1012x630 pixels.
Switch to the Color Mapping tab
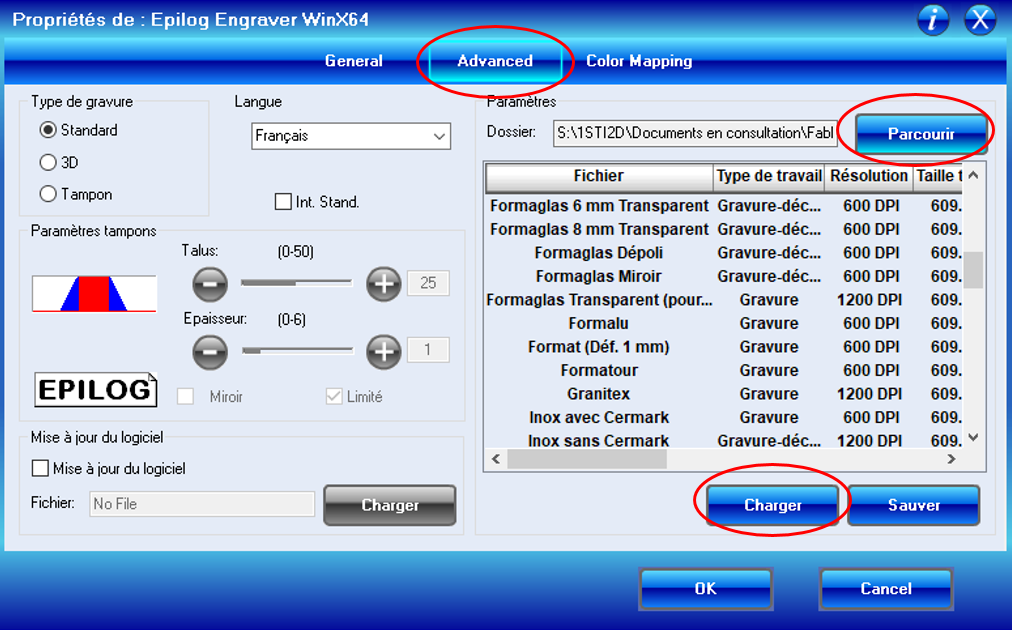click(639, 61)
